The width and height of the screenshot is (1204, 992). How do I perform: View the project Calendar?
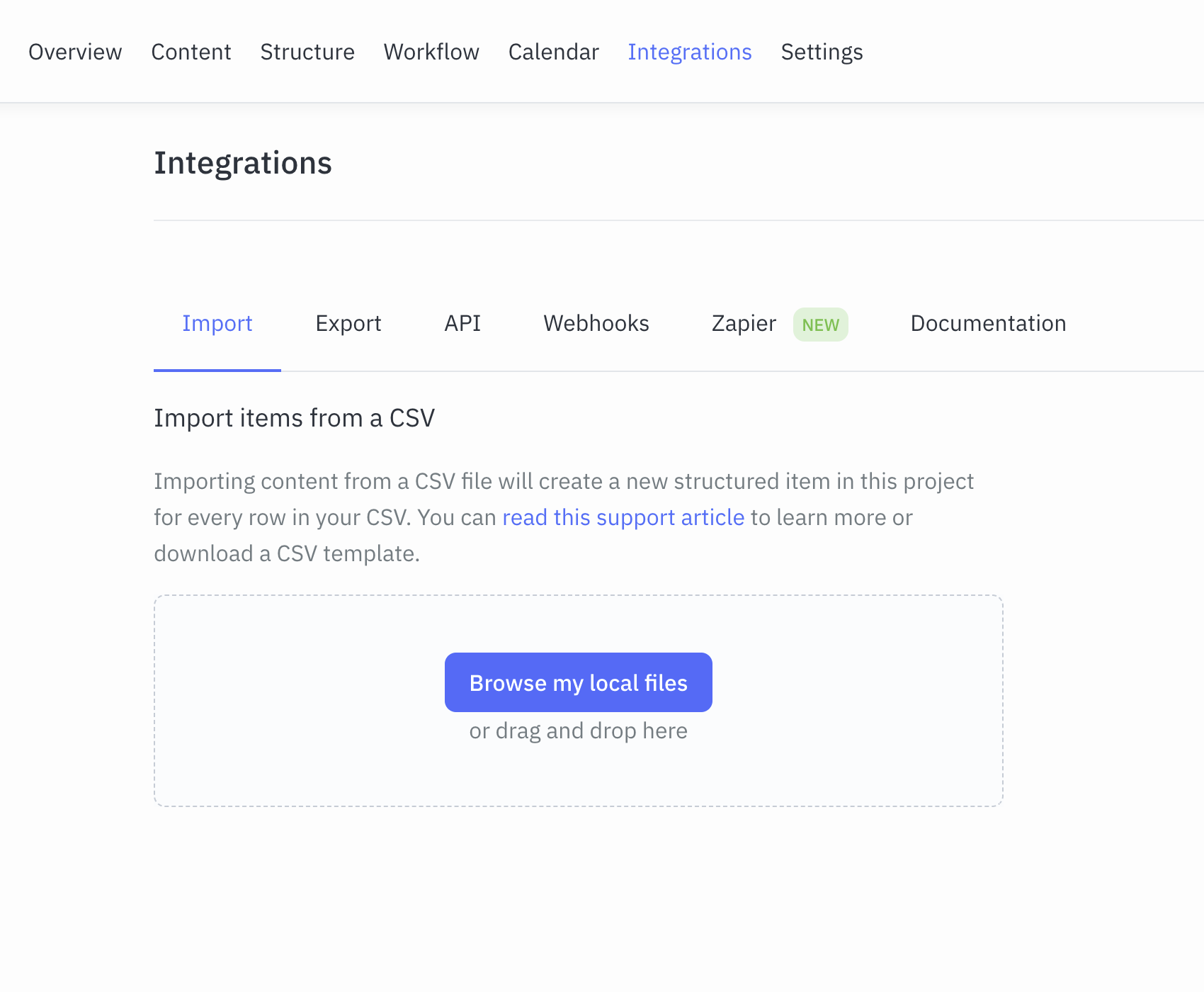pyautogui.click(x=554, y=51)
